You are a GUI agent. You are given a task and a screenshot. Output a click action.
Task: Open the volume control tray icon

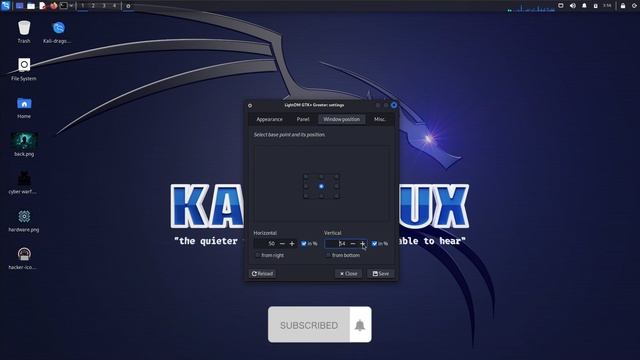pos(573,6)
